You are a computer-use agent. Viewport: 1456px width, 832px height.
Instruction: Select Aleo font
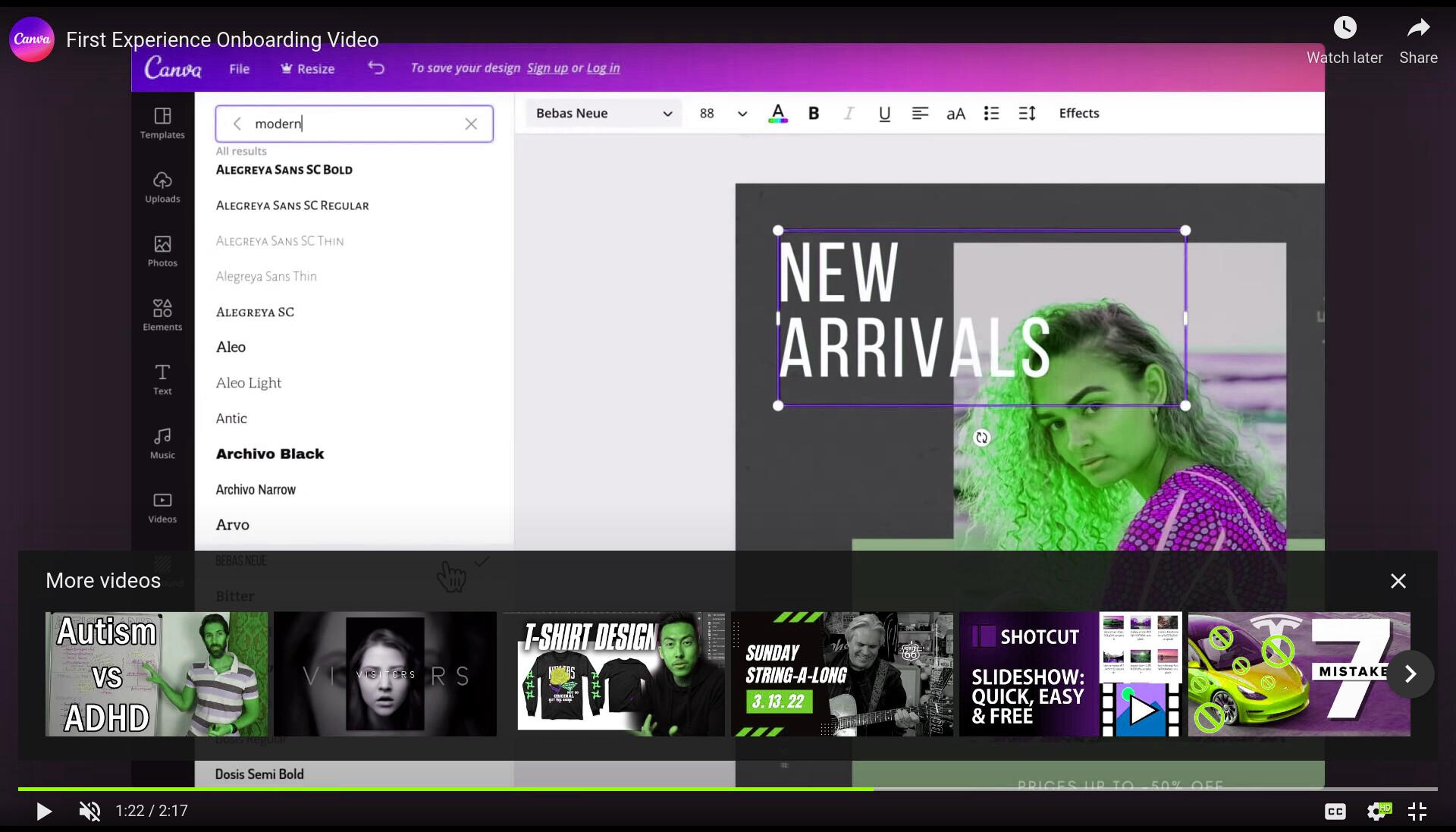click(x=231, y=347)
